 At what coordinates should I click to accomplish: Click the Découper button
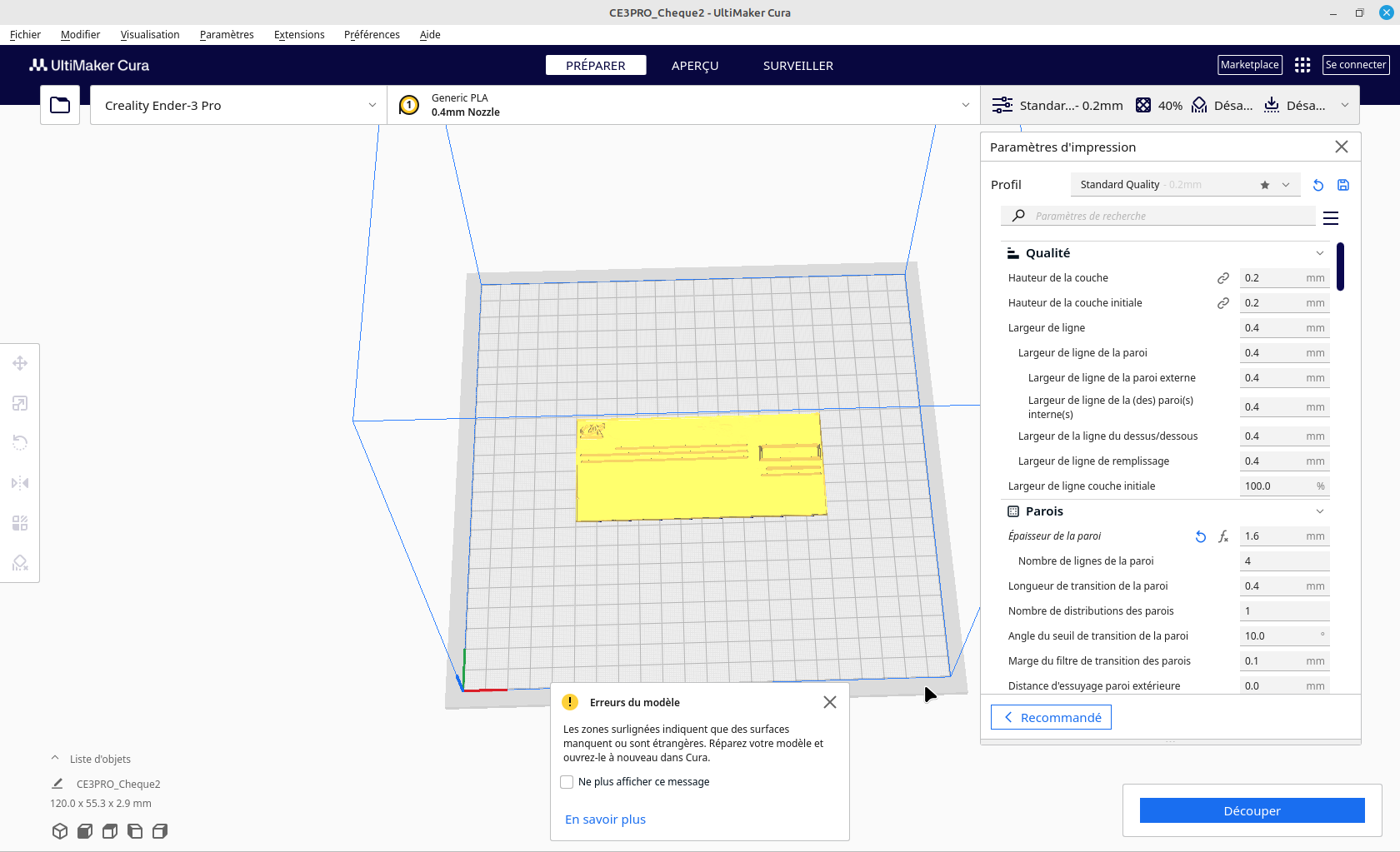pos(1252,810)
